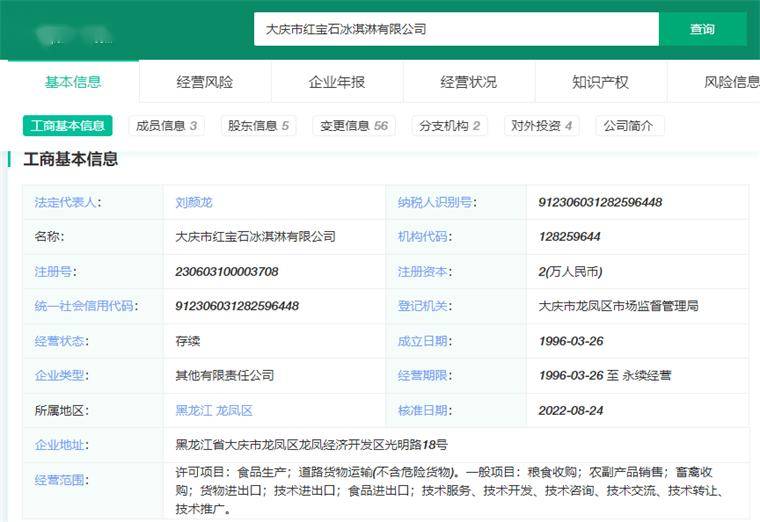The height and width of the screenshot is (522, 760).
Task: Click the 核准日期 label
Action: click(424, 411)
